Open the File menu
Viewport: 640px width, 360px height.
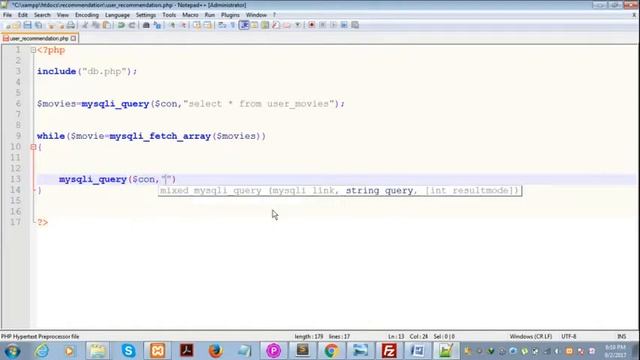coord(7,15)
